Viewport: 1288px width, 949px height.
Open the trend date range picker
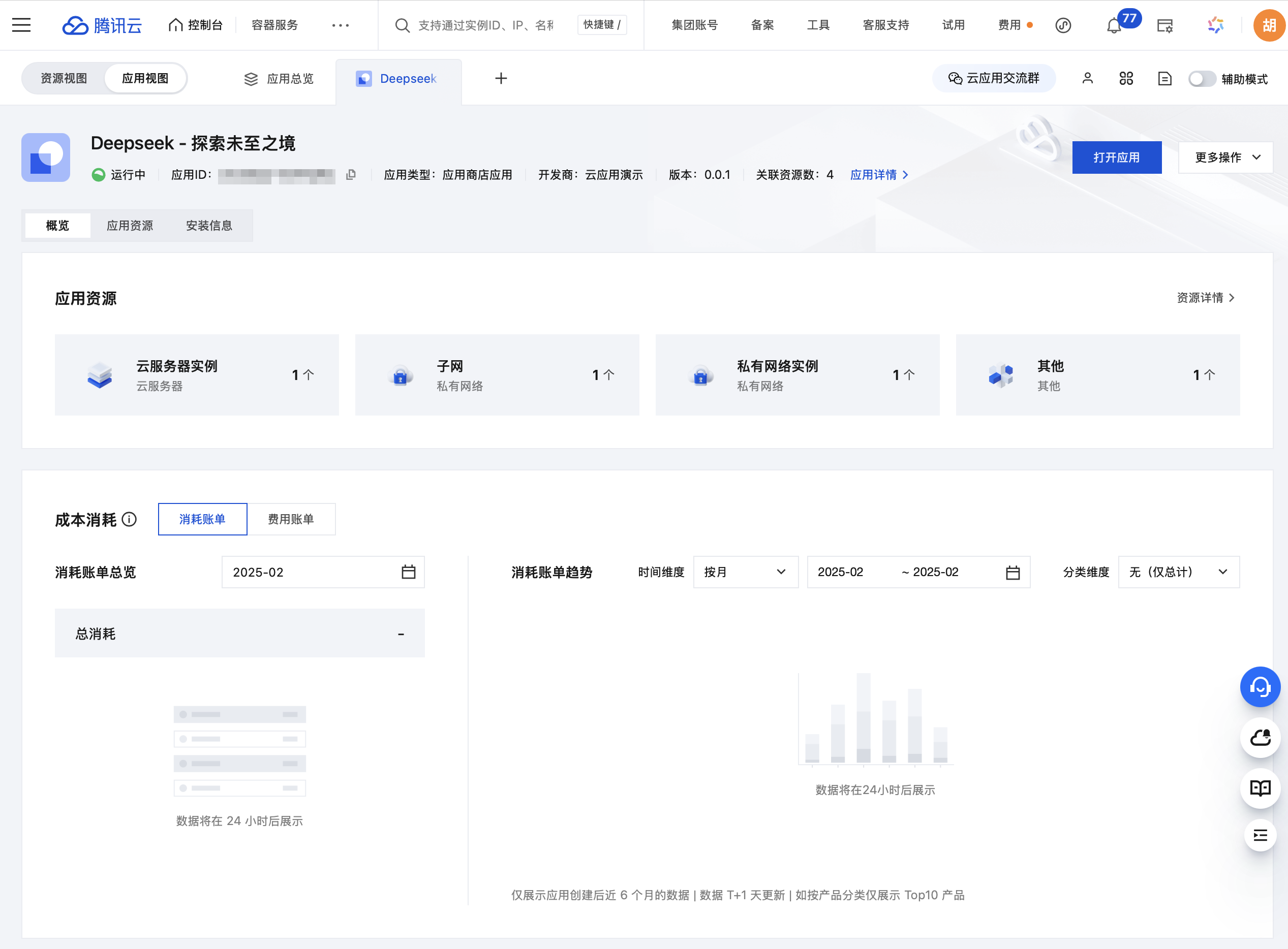918,572
